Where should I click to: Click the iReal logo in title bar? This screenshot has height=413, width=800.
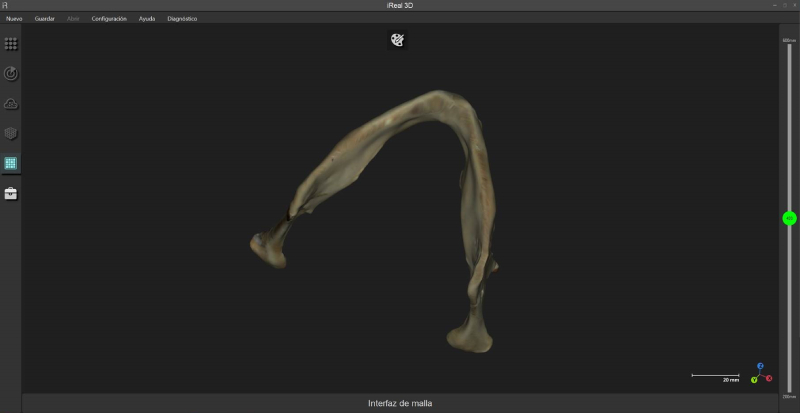point(6,6)
